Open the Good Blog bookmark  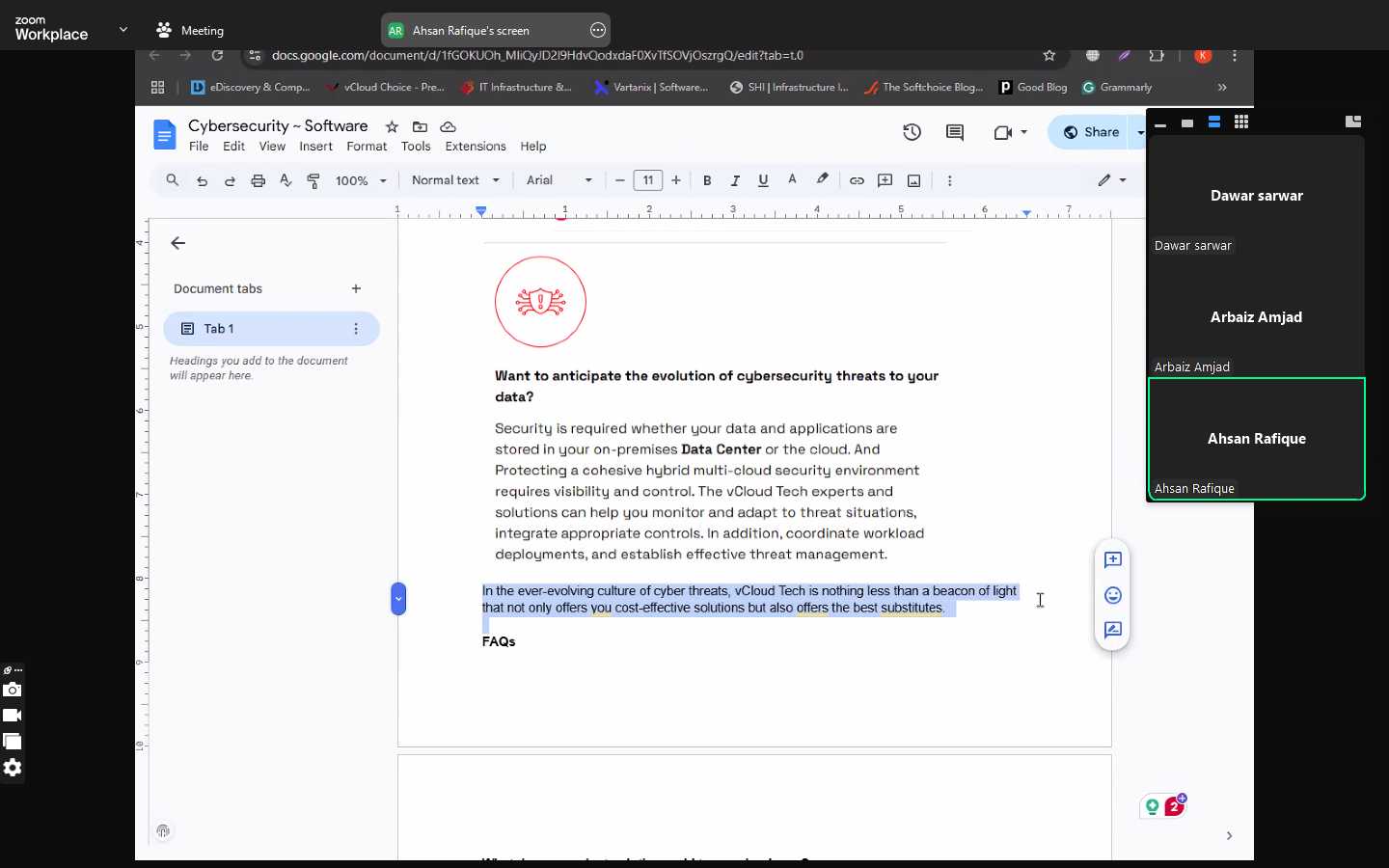tap(1034, 87)
